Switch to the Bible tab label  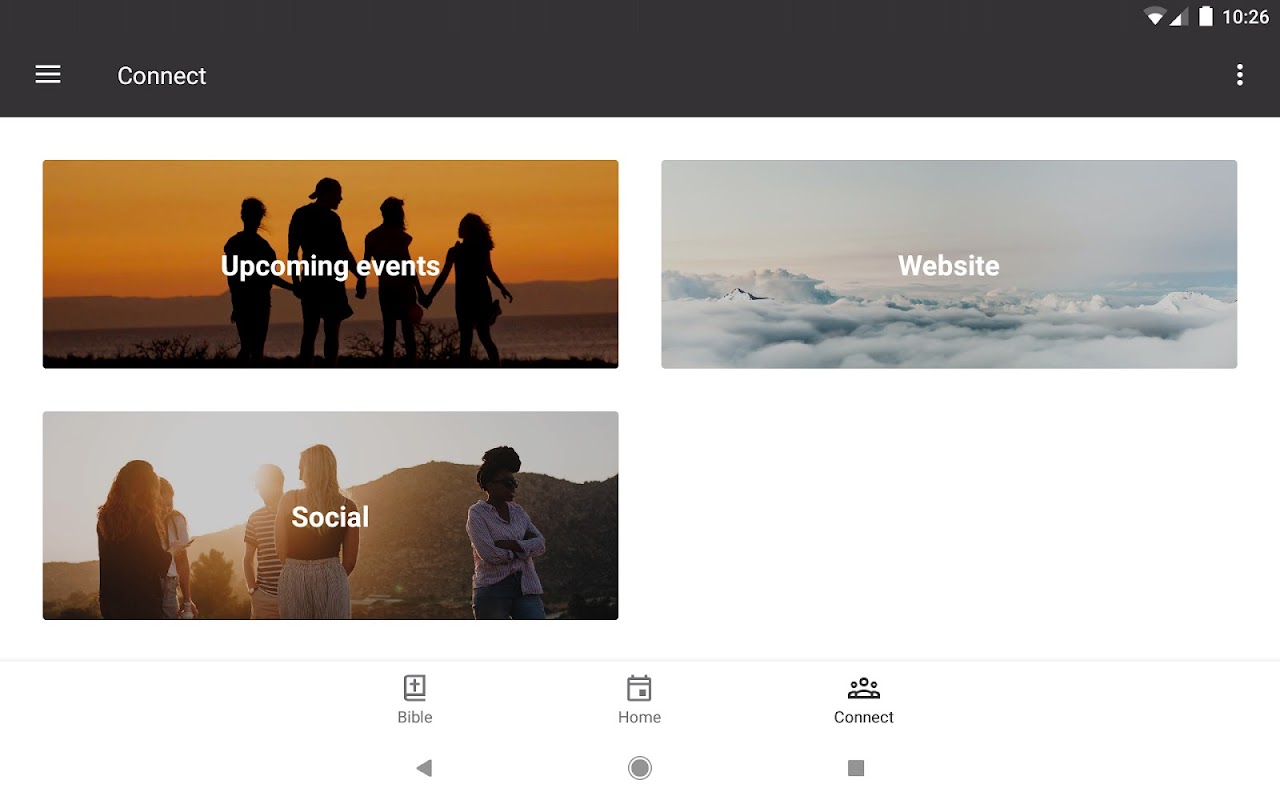click(415, 717)
